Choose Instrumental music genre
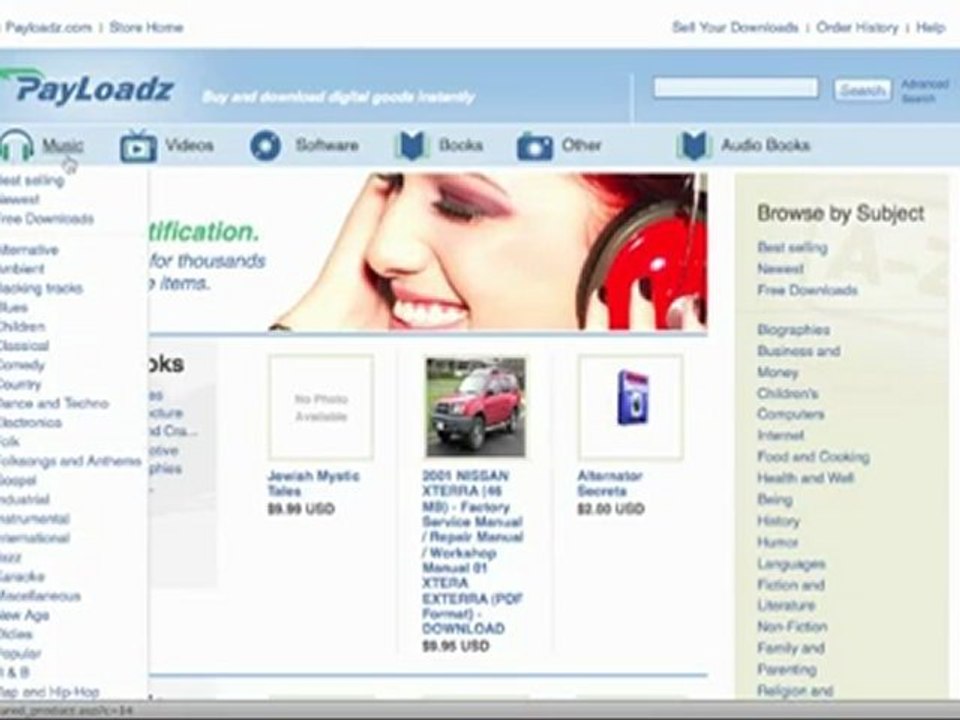 [35, 519]
